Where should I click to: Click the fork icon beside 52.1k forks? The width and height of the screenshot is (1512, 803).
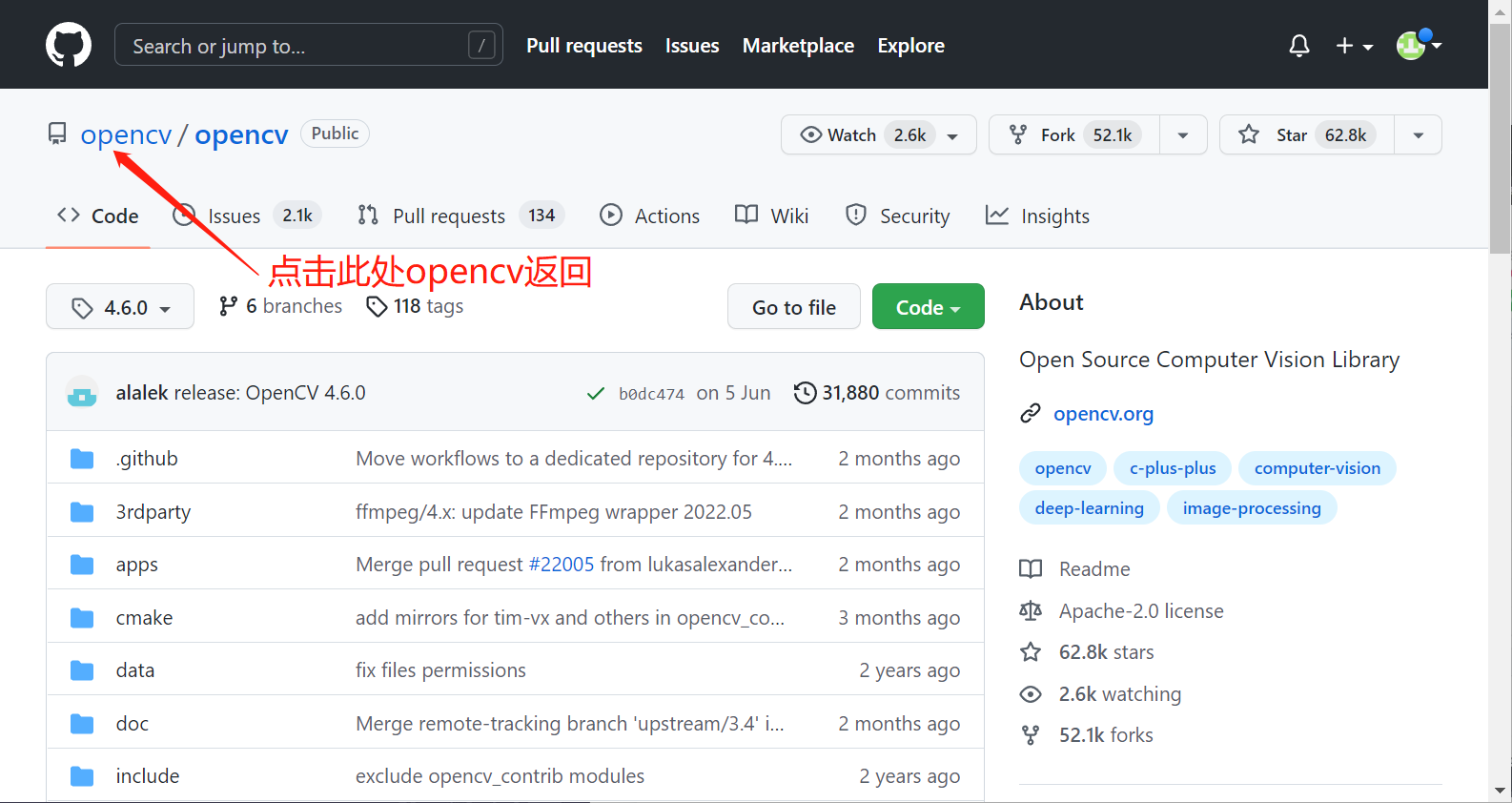pos(1031,735)
